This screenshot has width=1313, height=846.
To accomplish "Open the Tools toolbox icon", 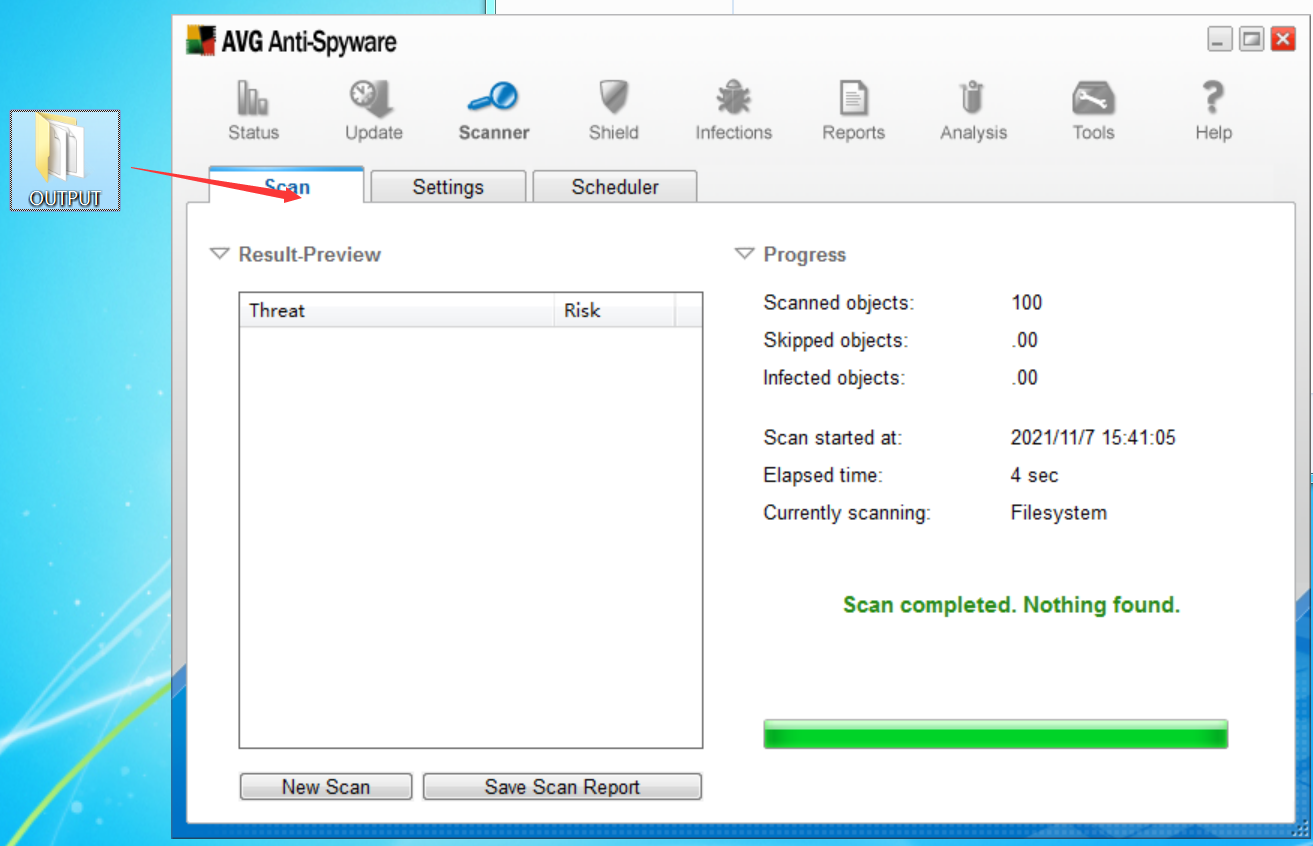I will [1093, 98].
